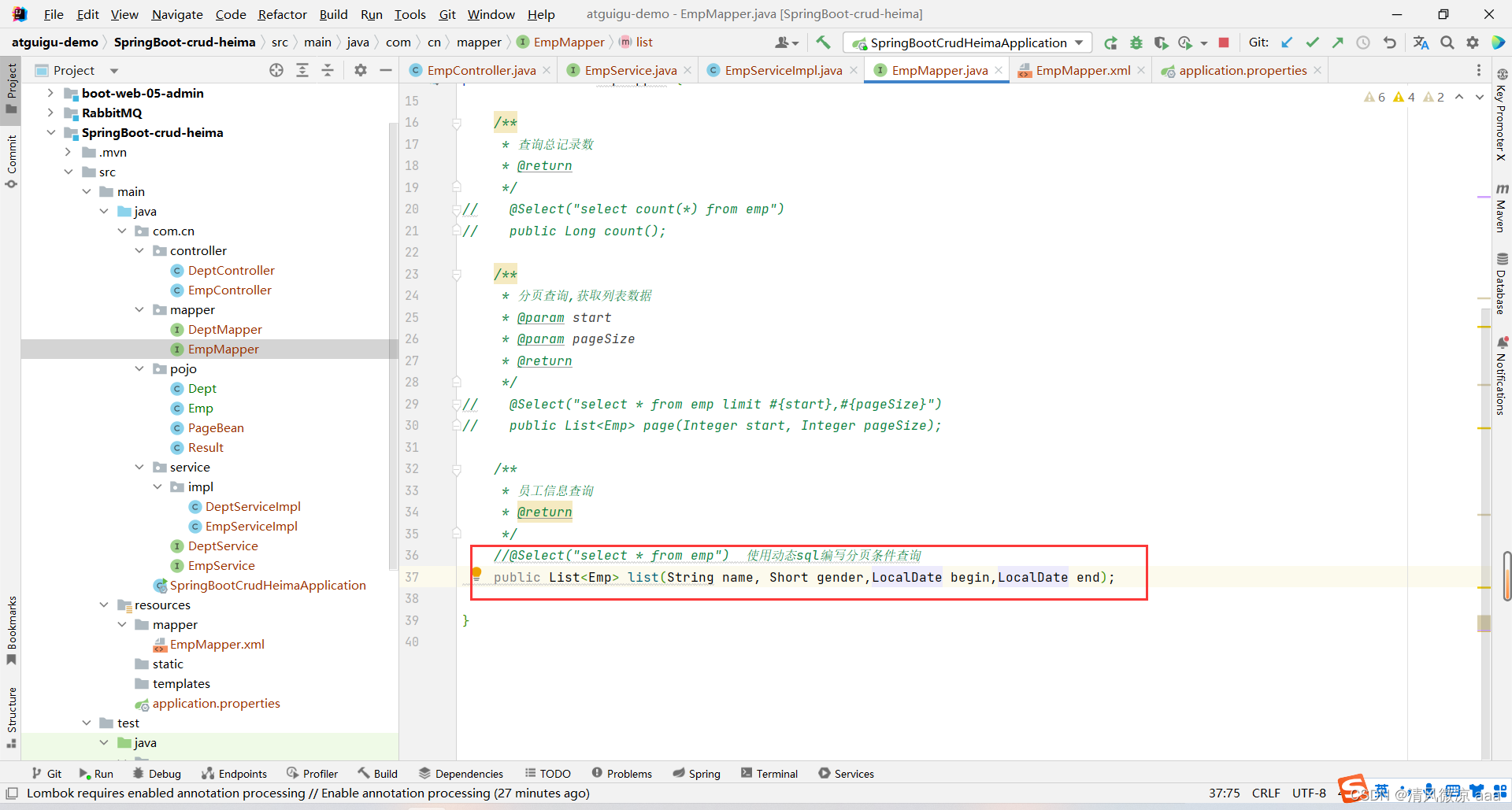Open the Build menu

coord(333,14)
